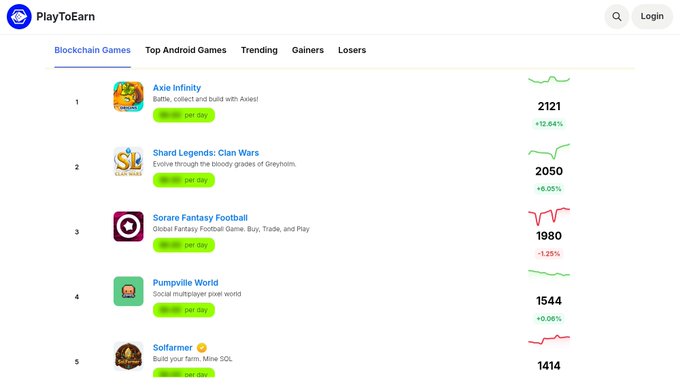This screenshot has width=680, height=387.
Task: Open the Sorare Fantasy Football link
Action: click(200, 218)
